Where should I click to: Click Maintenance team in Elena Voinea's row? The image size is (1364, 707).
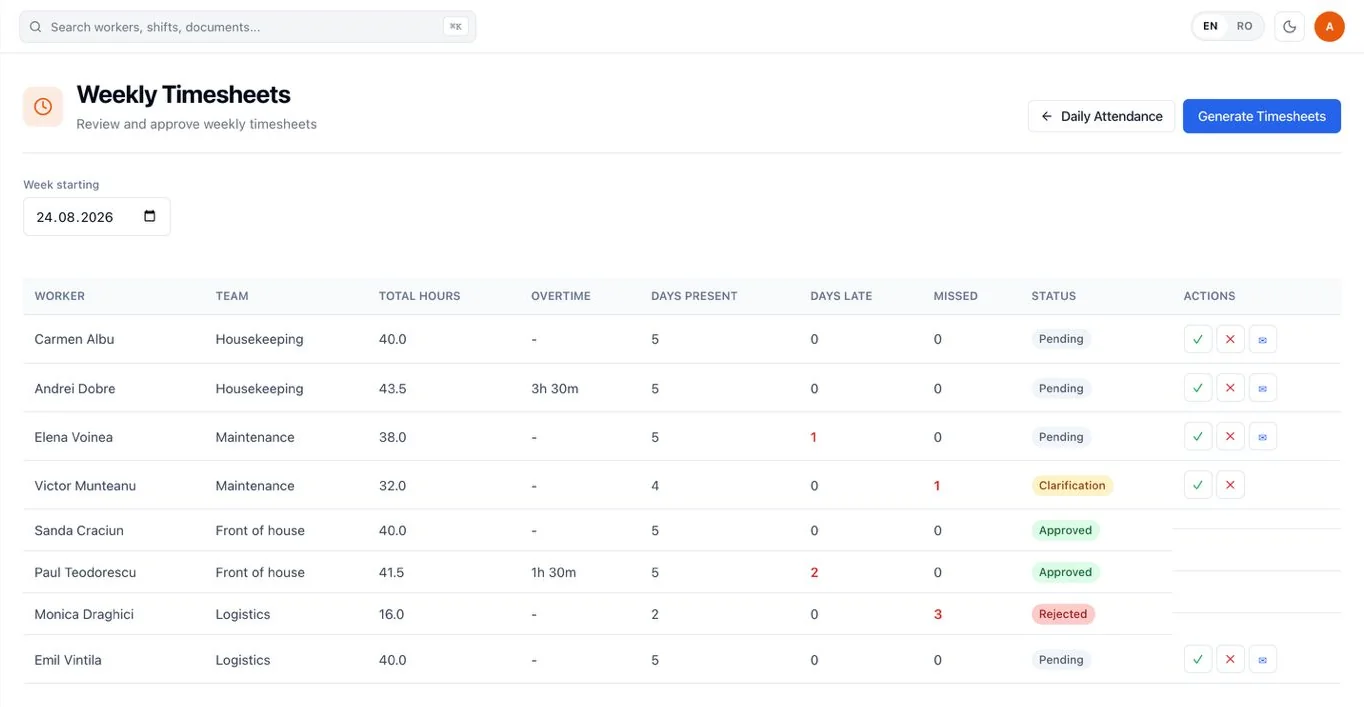click(x=255, y=437)
